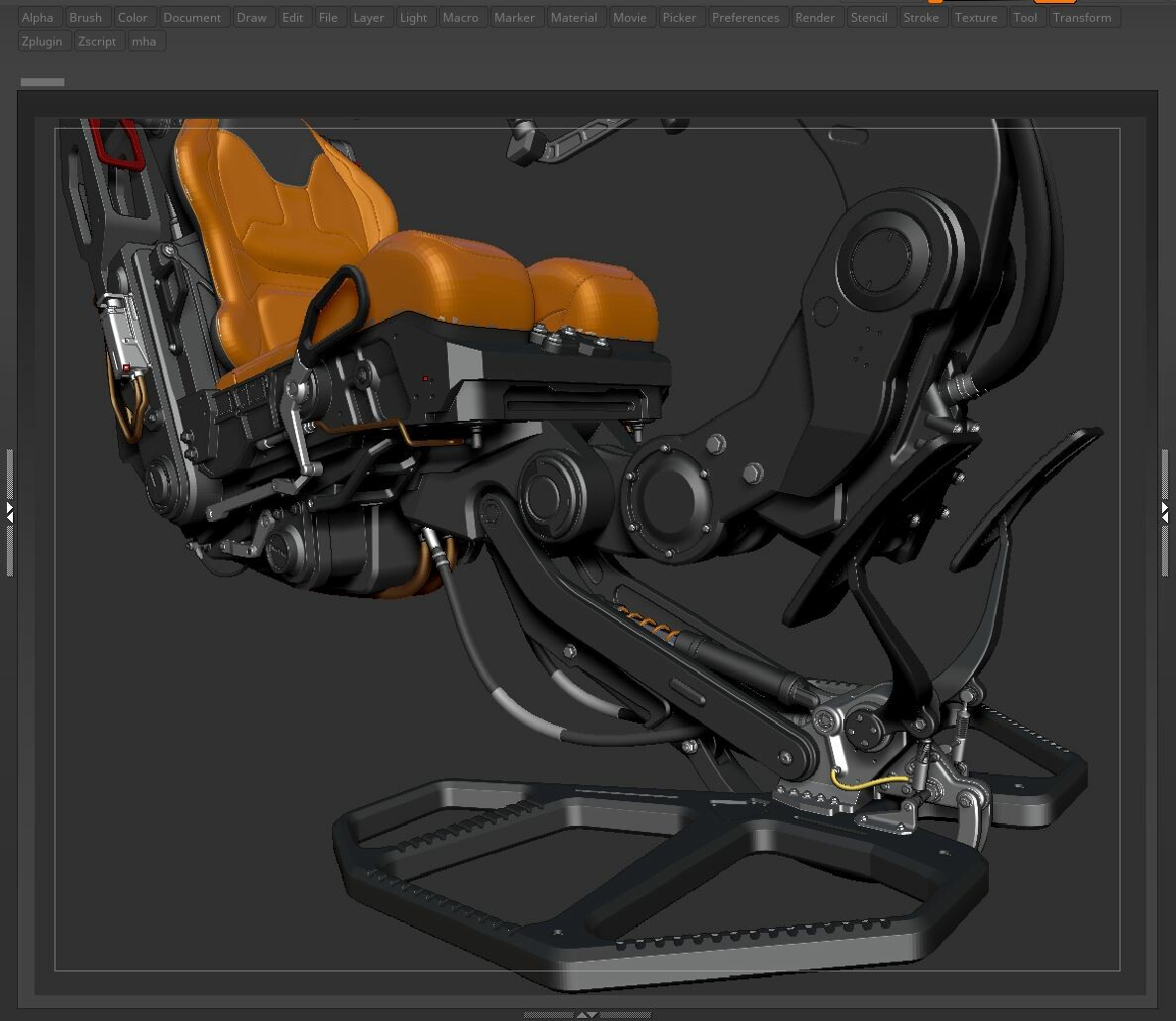Expand the right tray divider arrows
1176x1021 pixels.
[1165, 513]
